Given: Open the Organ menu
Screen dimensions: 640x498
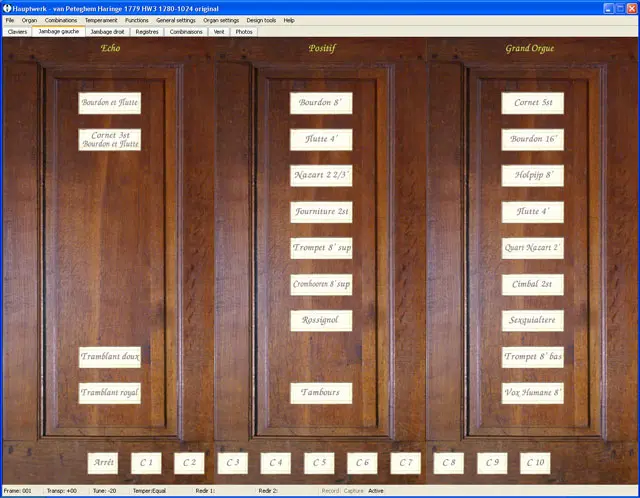Looking at the screenshot, I should [x=28, y=20].
